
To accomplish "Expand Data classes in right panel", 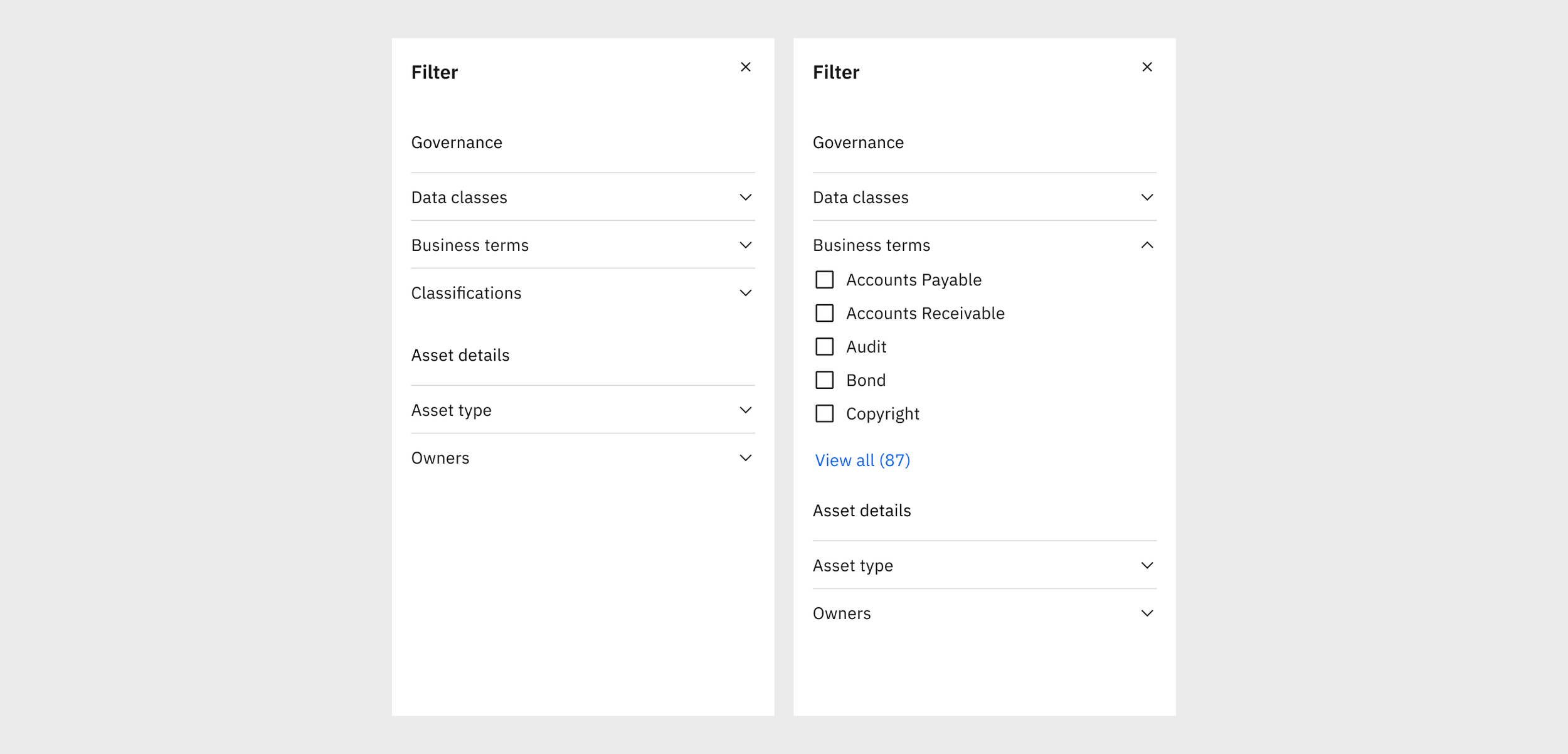I will tap(1147, 198).
